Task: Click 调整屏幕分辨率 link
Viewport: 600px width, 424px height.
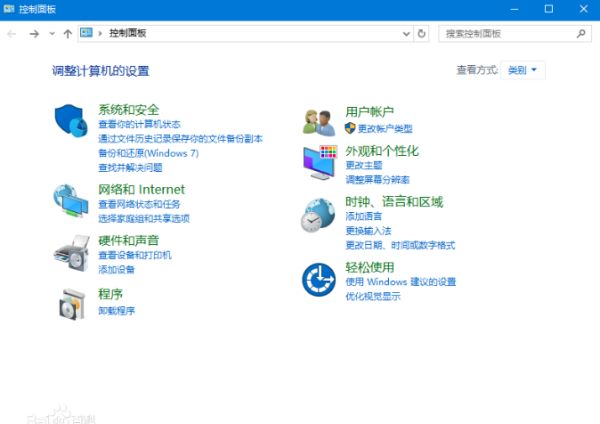Action: 377,179
